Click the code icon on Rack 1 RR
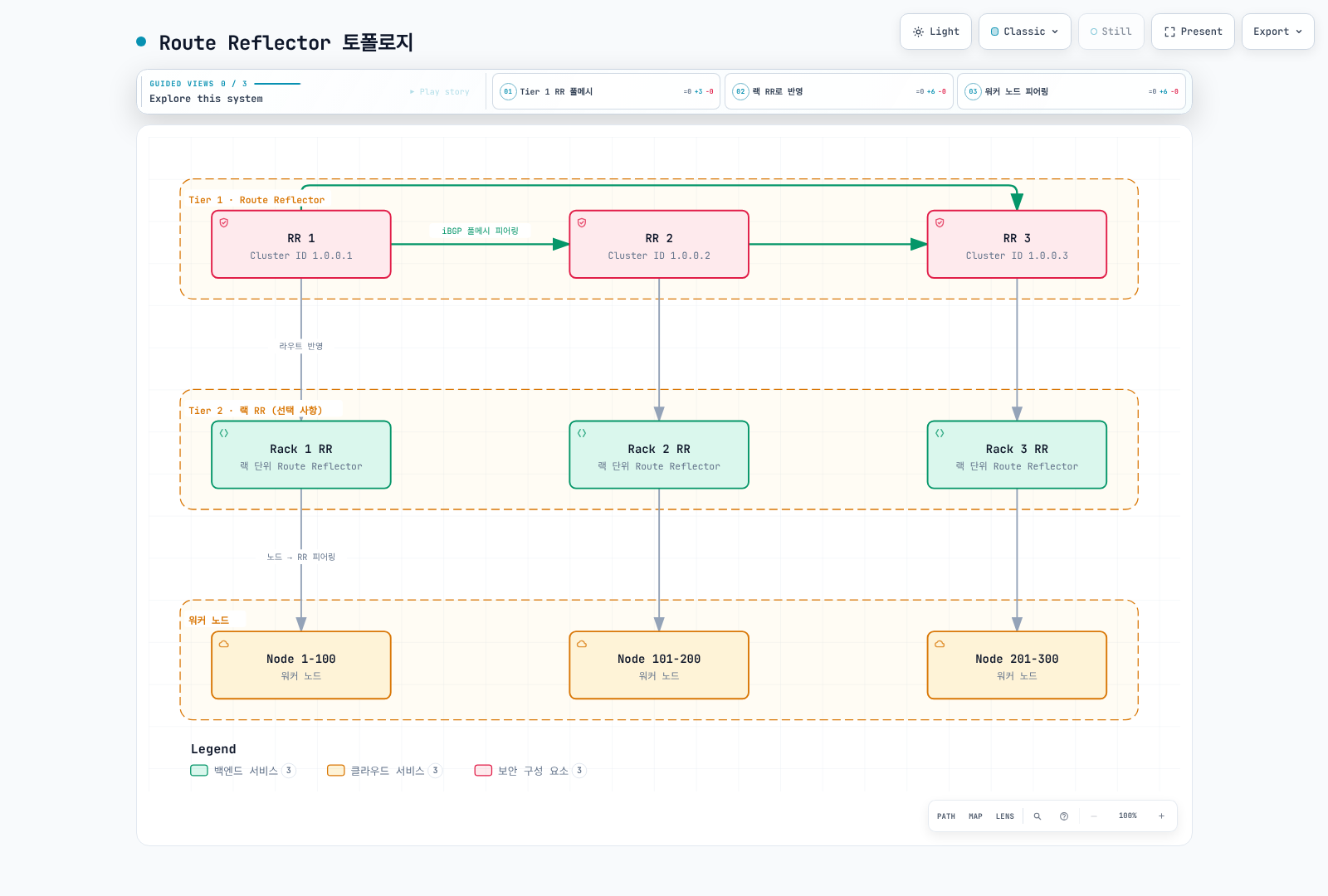 [224, 433]
